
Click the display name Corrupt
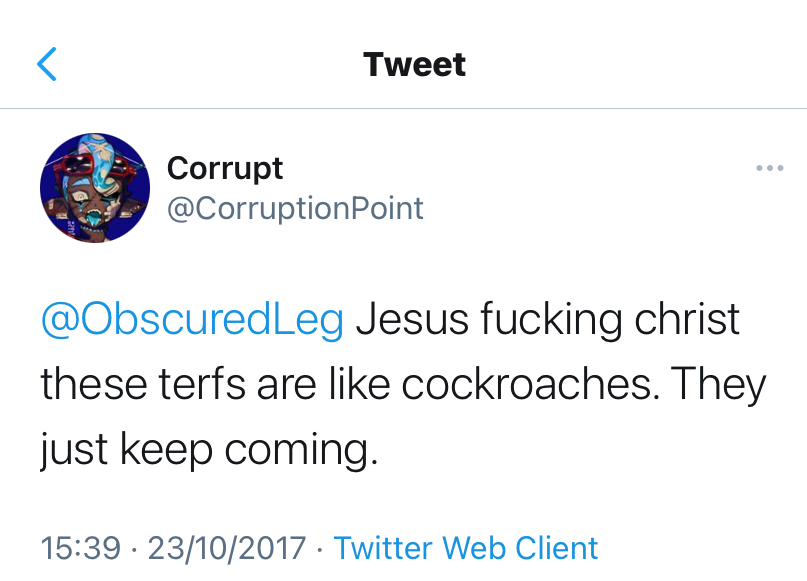click(225, 168)
